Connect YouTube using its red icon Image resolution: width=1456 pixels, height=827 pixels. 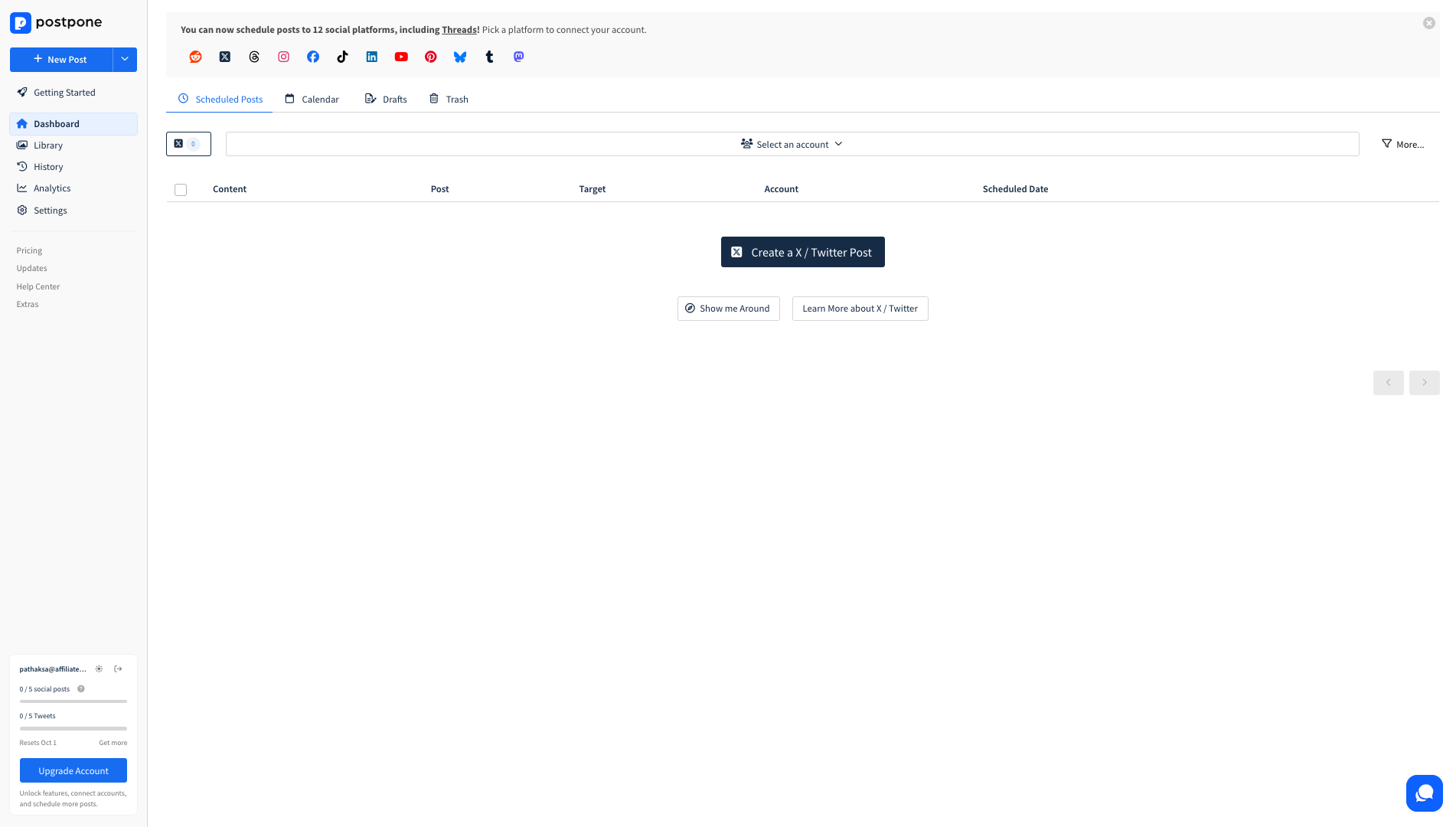click(401, 57)
